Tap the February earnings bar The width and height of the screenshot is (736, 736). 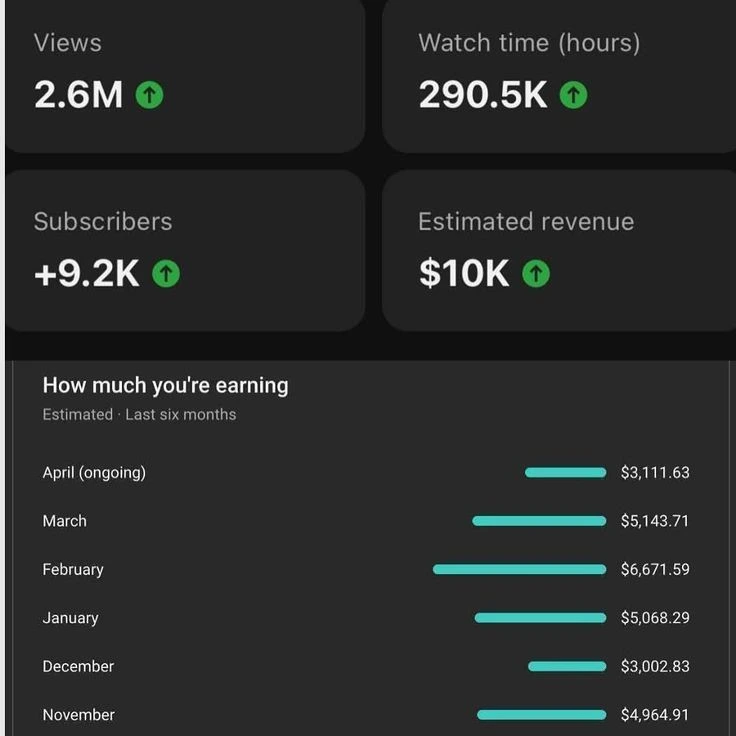(519, 570)
